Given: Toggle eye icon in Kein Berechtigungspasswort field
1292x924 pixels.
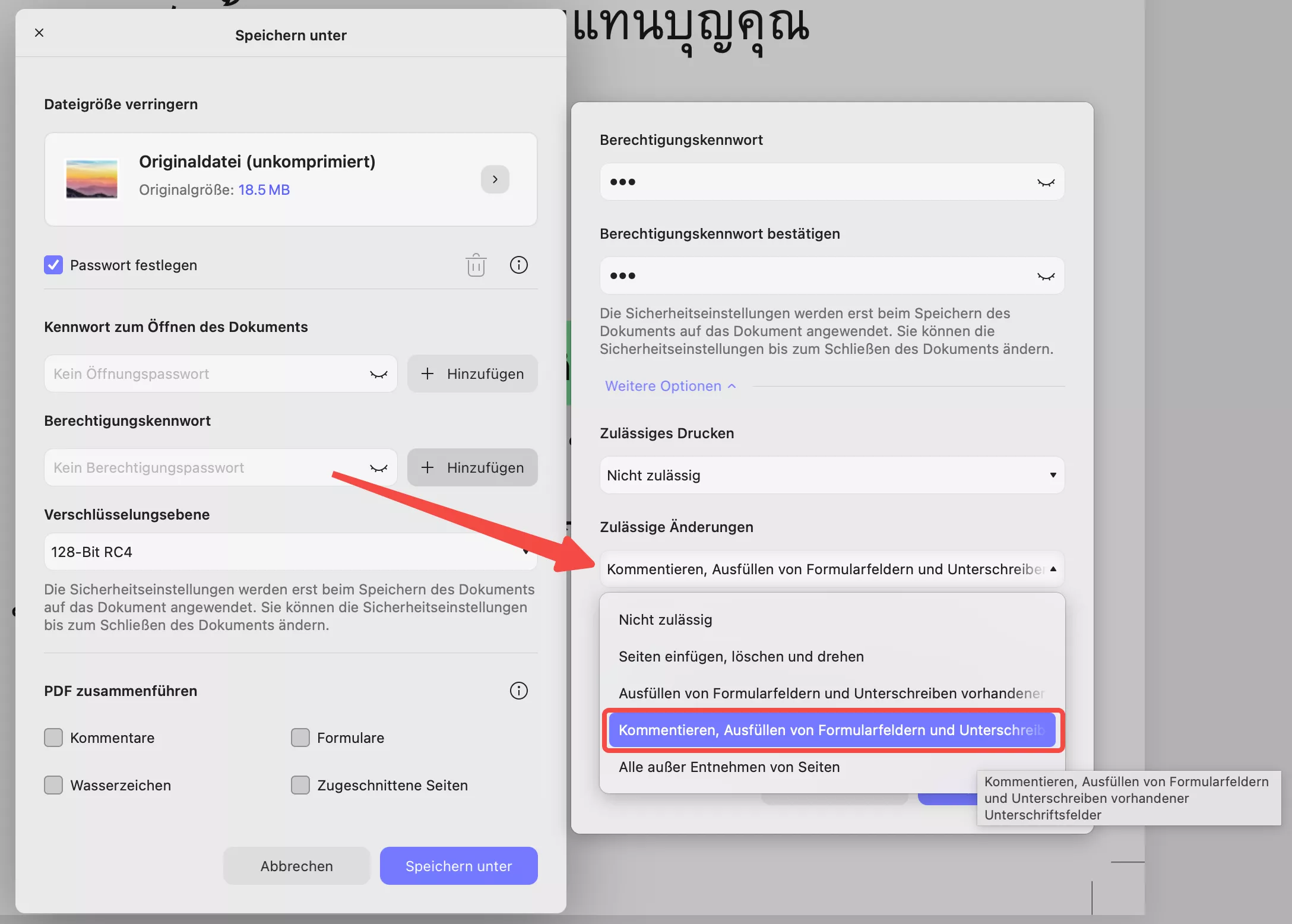Looking at the screenshot, I should coord(378,468).
